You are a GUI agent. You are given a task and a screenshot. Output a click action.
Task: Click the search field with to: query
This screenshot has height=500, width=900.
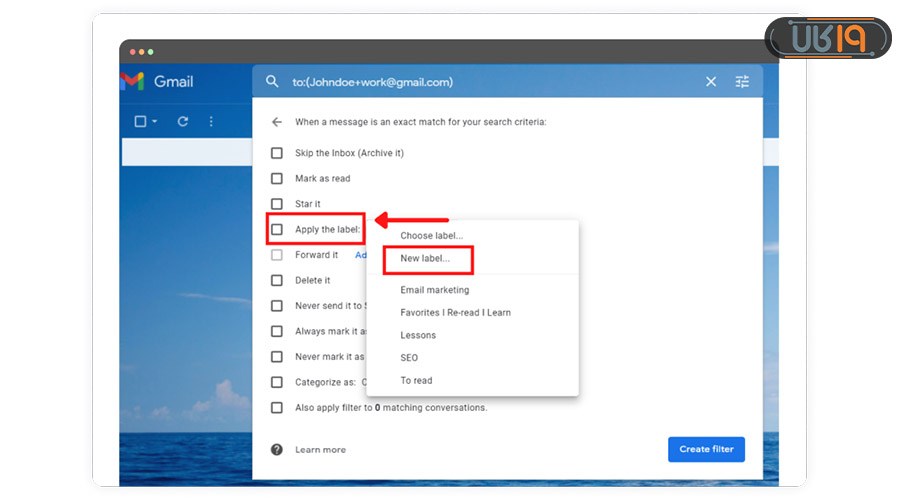[480, 82]
